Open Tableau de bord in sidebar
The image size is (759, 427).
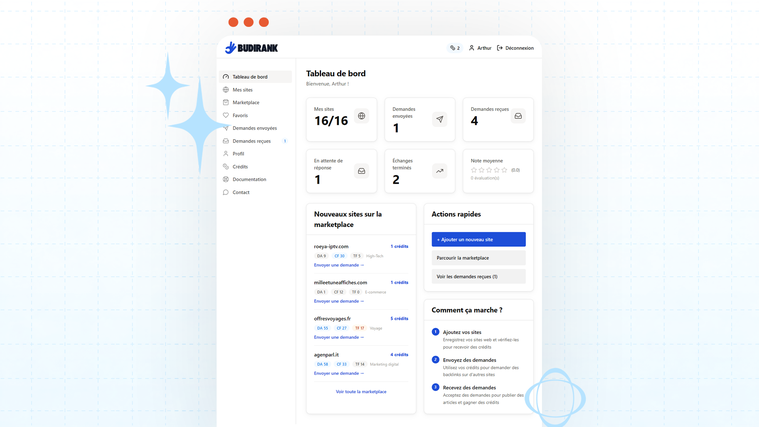click(255, 76)
